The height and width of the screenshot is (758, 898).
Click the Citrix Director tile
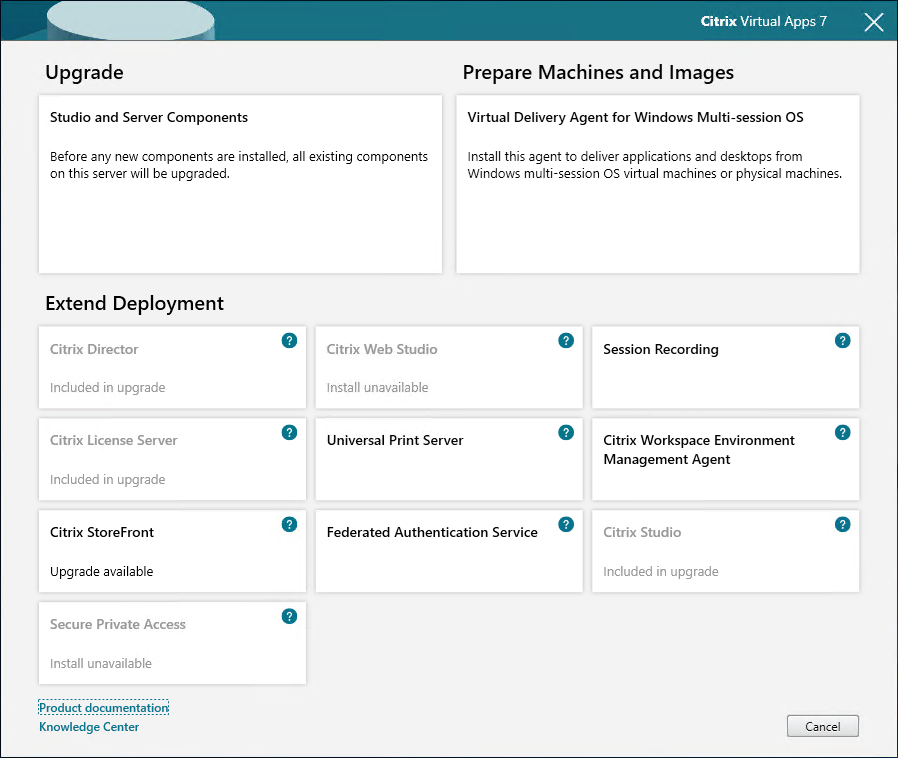point(172,367)
